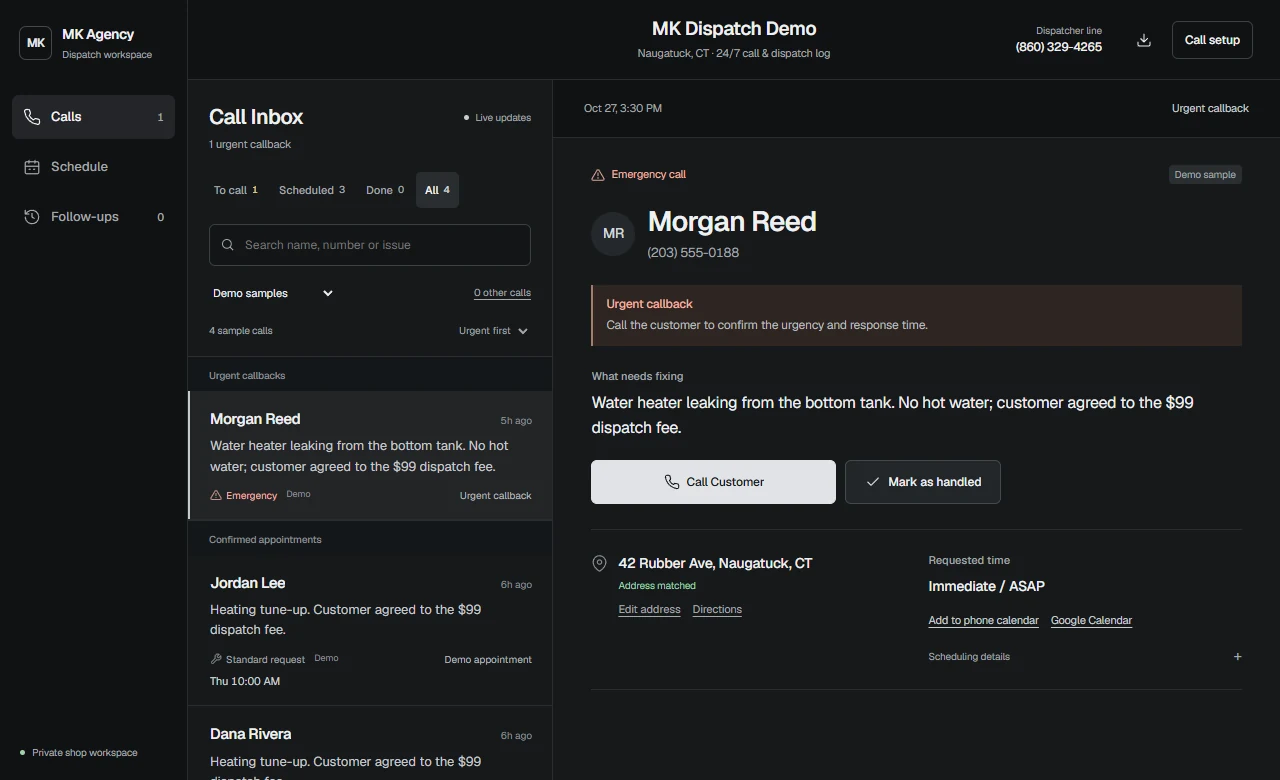This screenshot has height=780, width=1280.
Task: Click the 0 other calls link
Action: click(502, 293)
